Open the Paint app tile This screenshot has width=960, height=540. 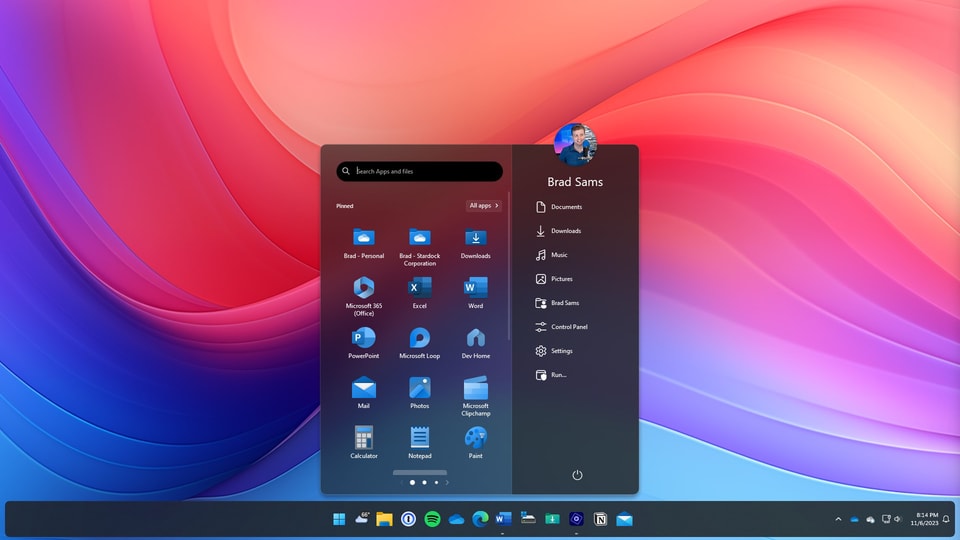pos(476,443)
